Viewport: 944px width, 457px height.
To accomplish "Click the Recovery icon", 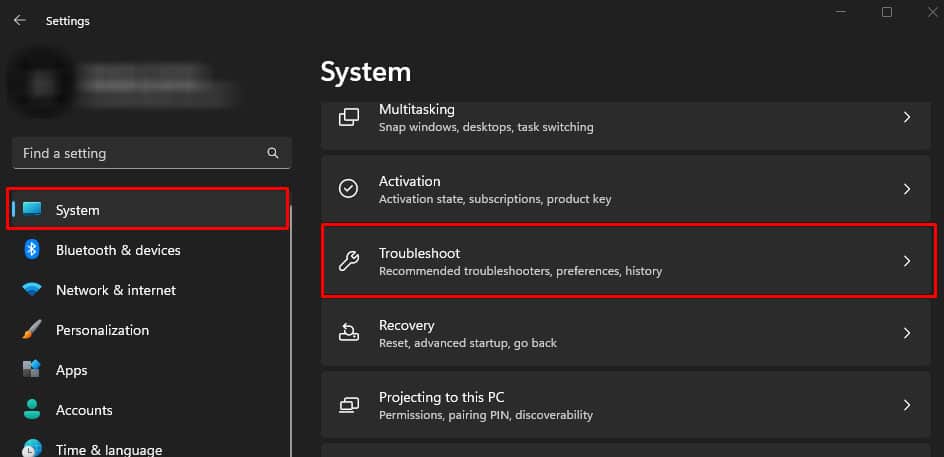I will coord(349,332).
